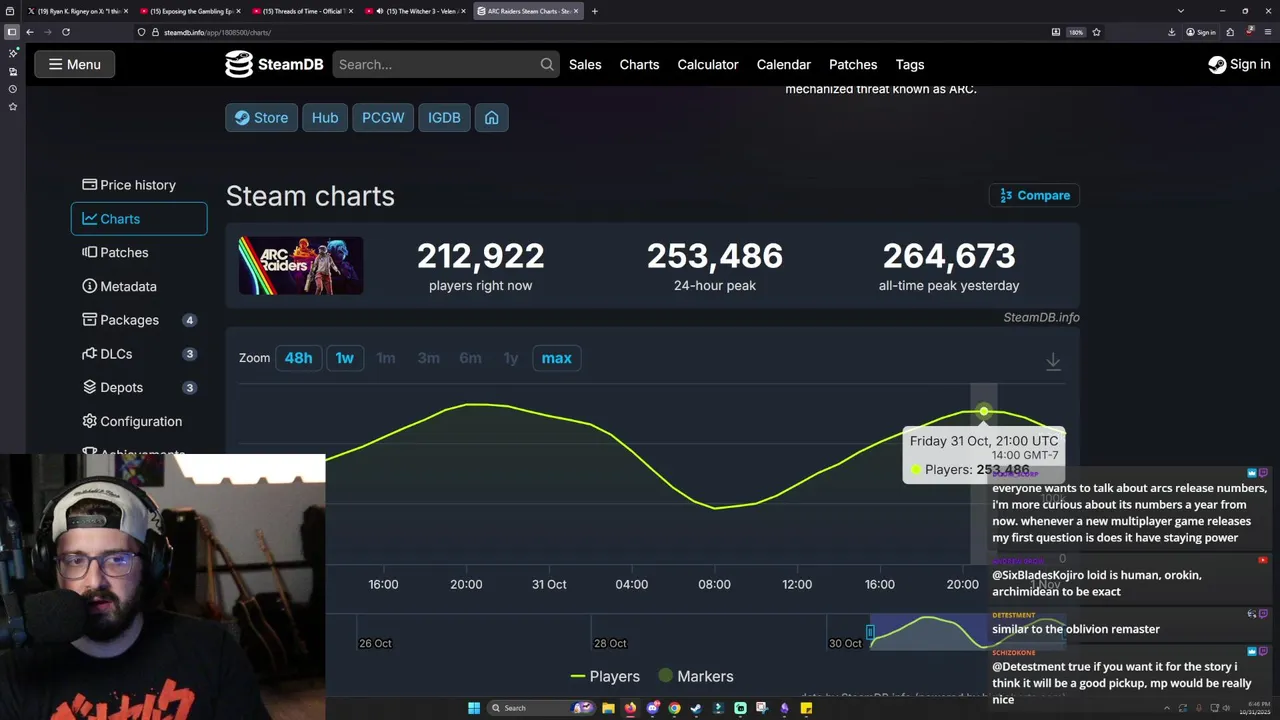Open Chrome from the taskbar

pos(674,708)
